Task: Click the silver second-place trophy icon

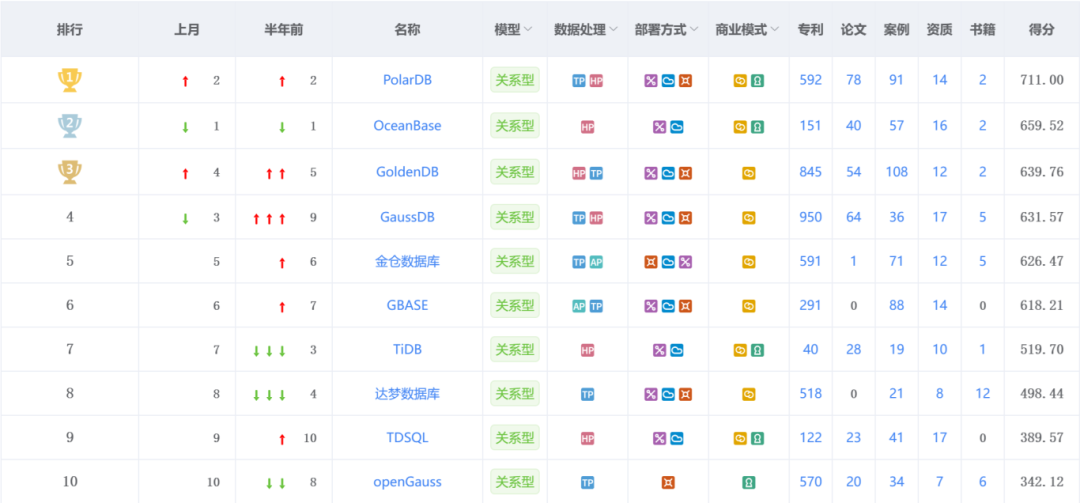Action: tap(70, 126)
